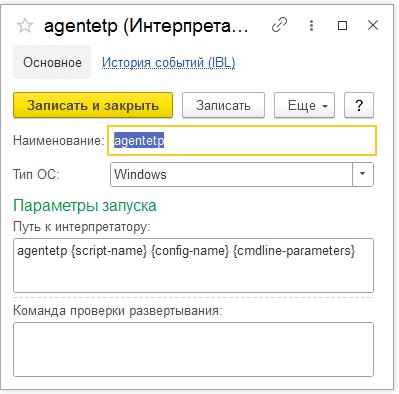The height and width of the screenshot is (394, 399).
Task: Click the Команда проверки развертывания text area
Action: (x=193, y=349)
